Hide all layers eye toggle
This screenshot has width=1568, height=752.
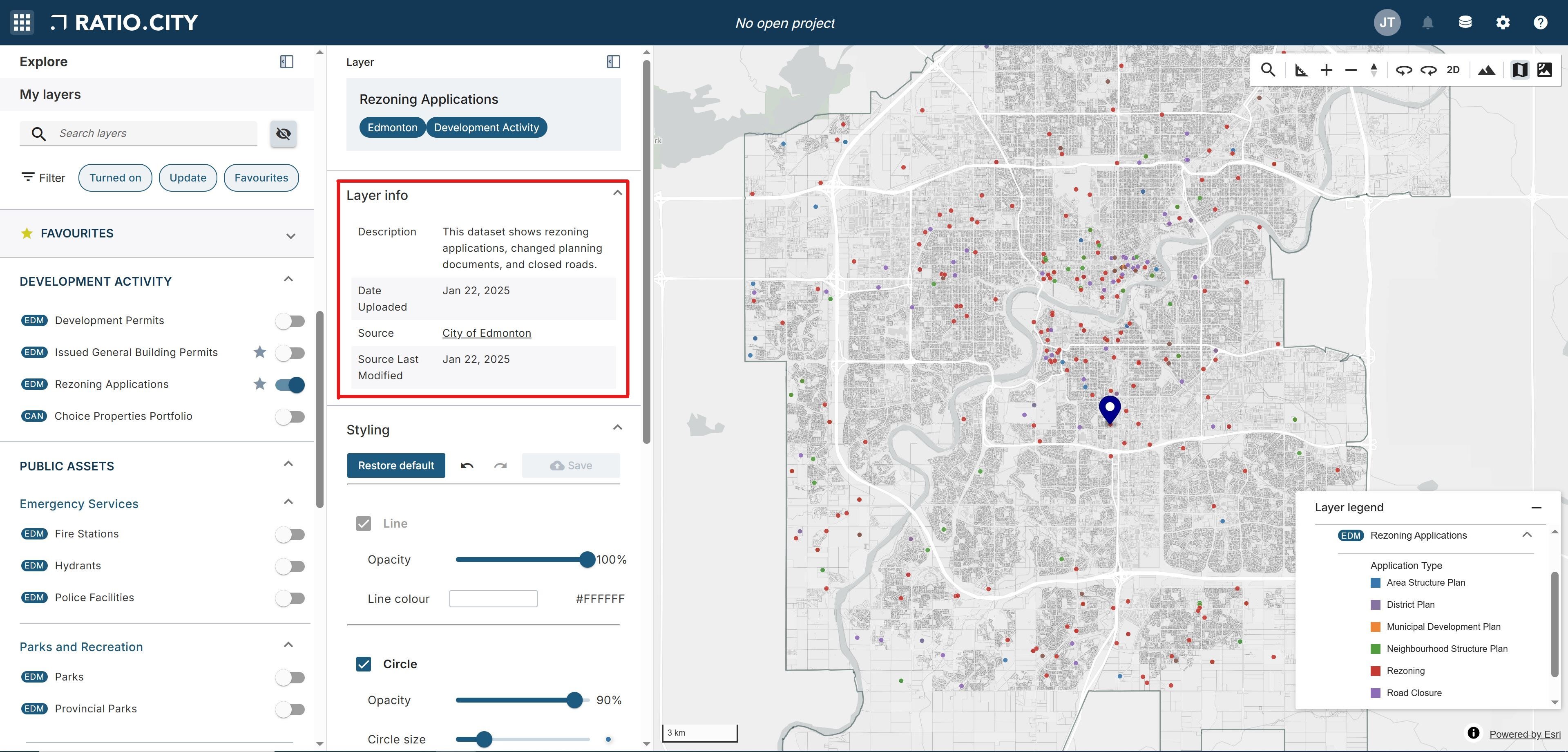283,133
